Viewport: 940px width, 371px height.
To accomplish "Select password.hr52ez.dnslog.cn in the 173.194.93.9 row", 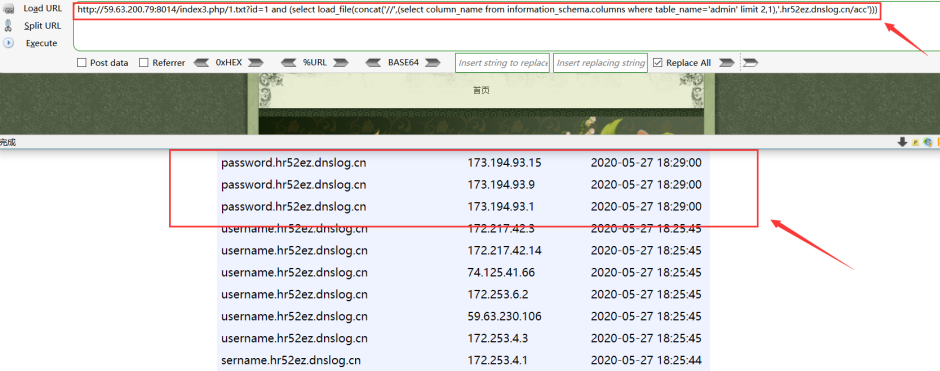I will pos(294,185).
